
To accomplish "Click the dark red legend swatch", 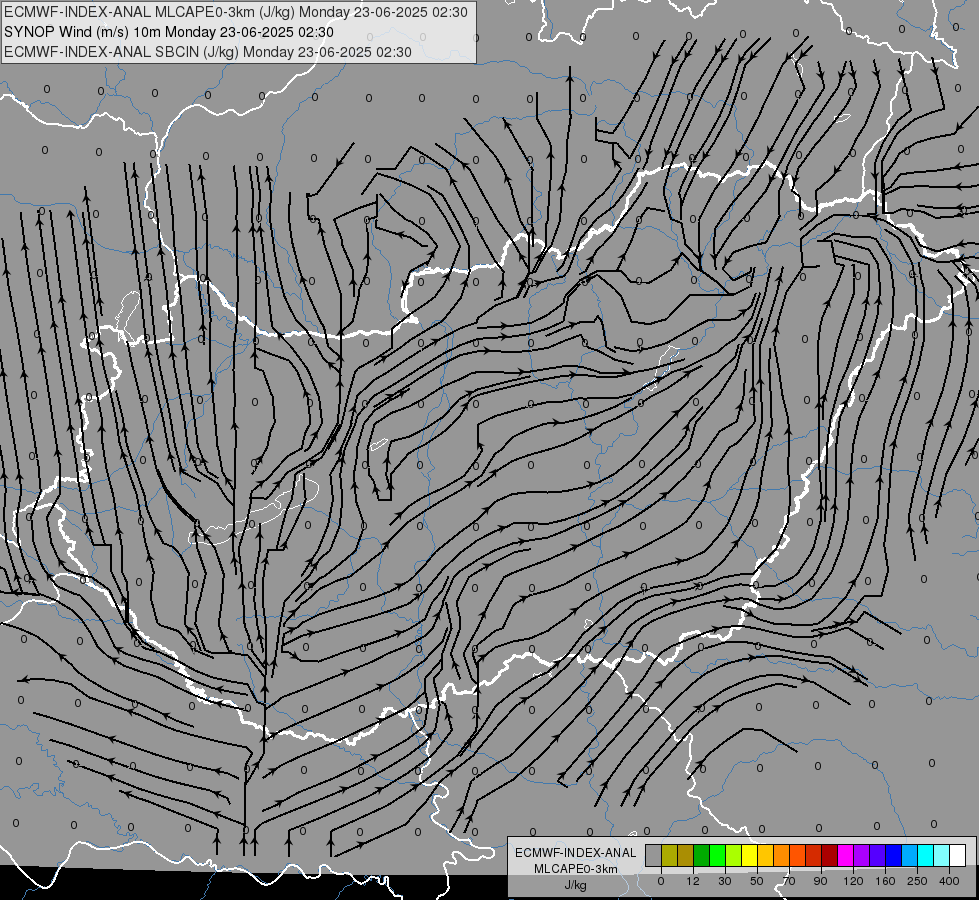I will coord(830,855).
